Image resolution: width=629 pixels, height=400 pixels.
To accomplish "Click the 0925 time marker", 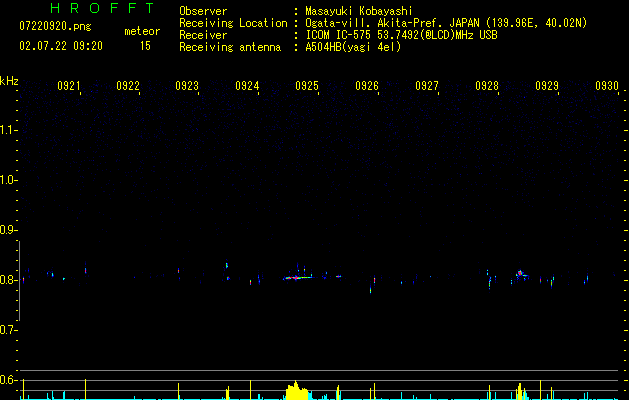I will coord(307,86).
